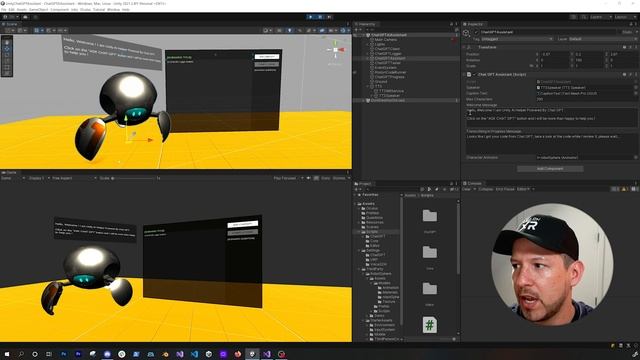
Task: Click Gizmos in the Game view toolbar
Action: [340, 178]
